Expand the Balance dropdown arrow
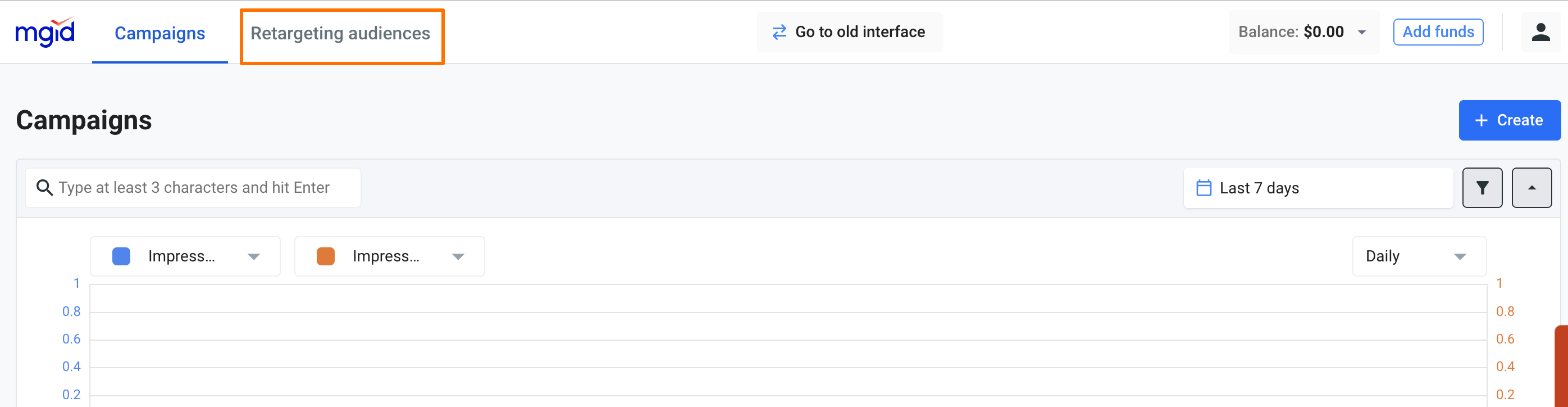Screen dimensions: 1568x407 (1362, 33)
